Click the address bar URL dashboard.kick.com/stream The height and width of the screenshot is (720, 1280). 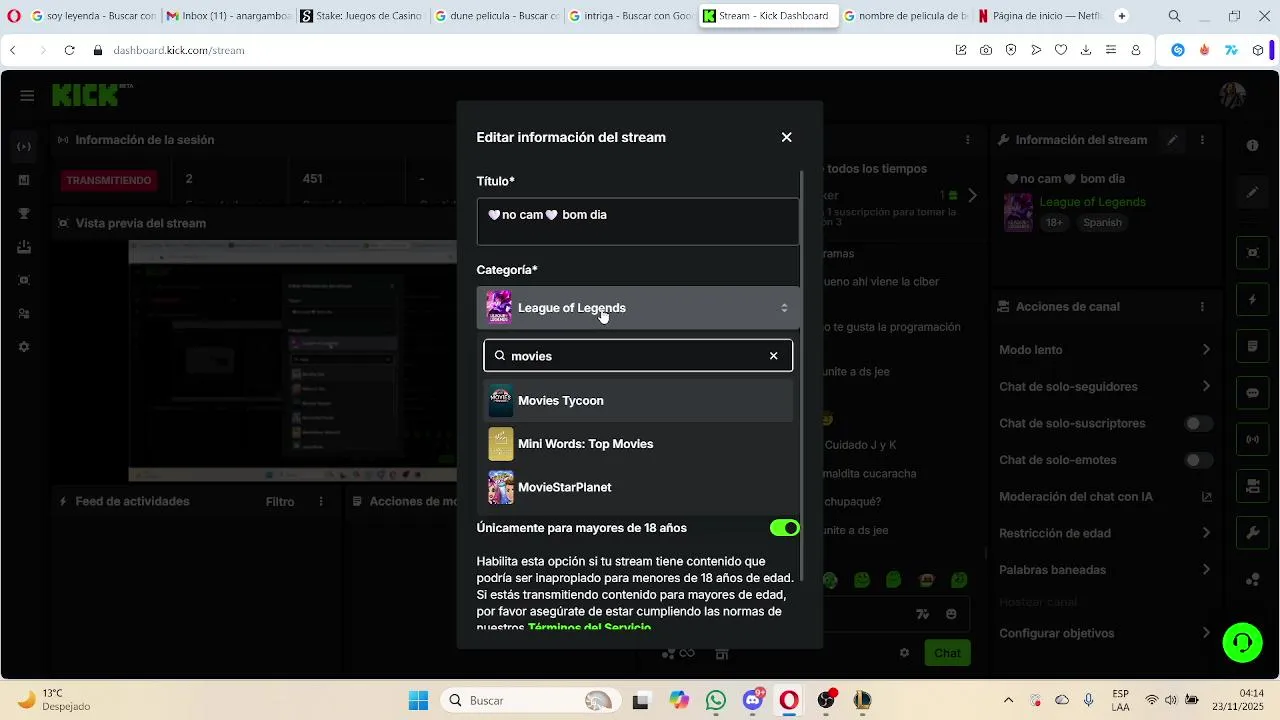[179, 50]
